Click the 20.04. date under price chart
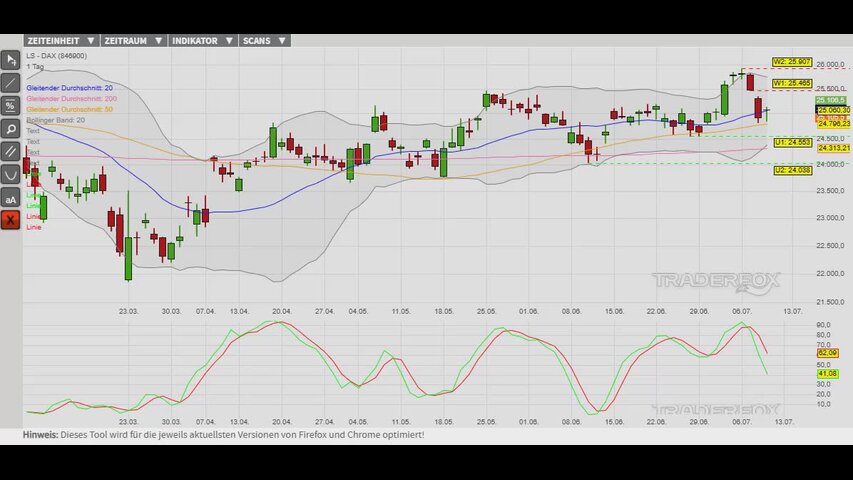The height and width of the screenshot is (480, 853). coord(281,311)
